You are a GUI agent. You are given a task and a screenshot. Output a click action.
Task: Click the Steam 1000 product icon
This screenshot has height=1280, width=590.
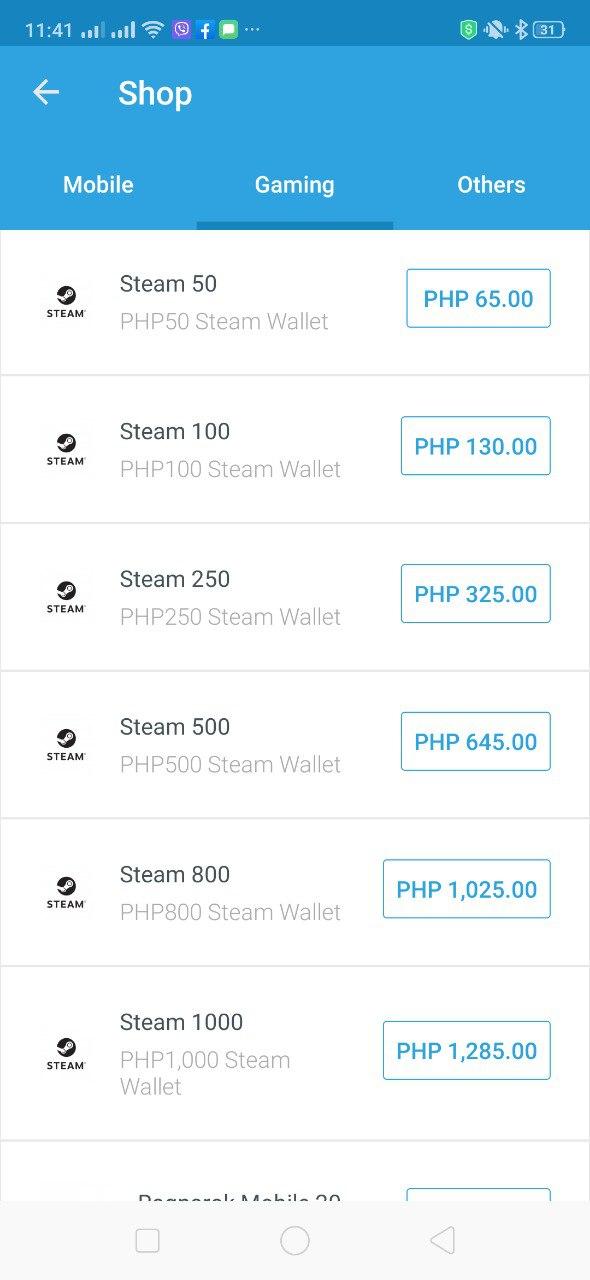pyautogui.click(x=66, y=1052)
